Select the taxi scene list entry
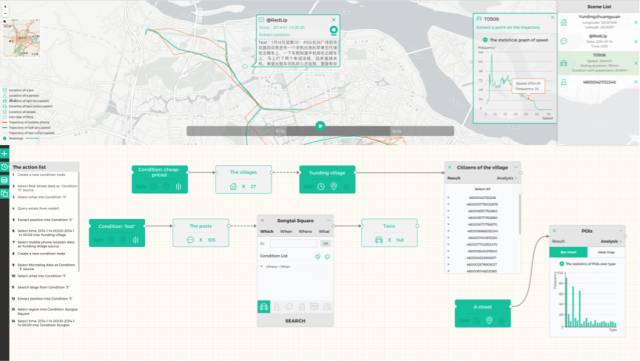Image resolution: width=640 pixels, height=361 pixels. 598,63
